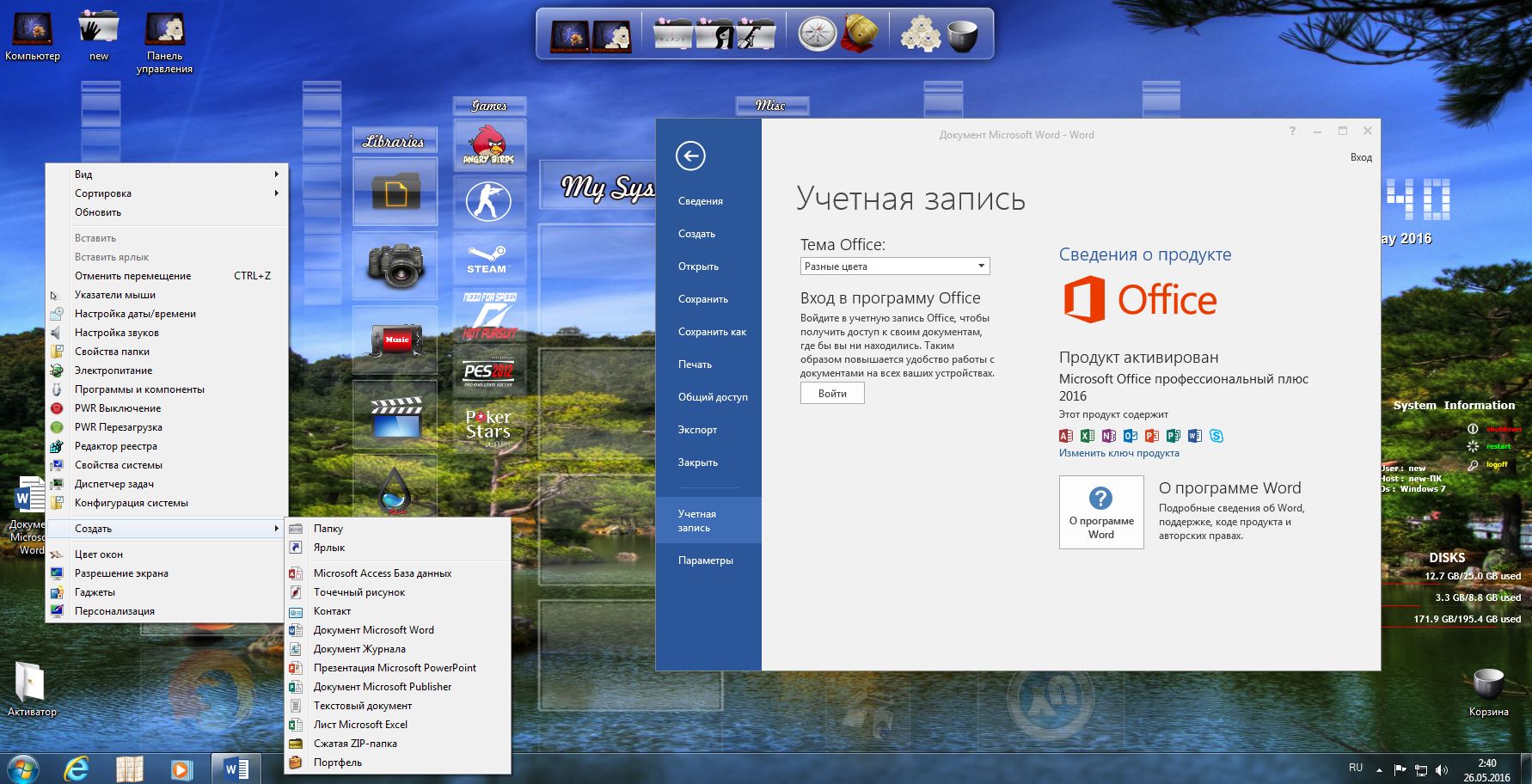The width and height of the screenshot is (1532, 784).
Task: Click the Вход link in Word window
Action: [x=1361, y=157]
